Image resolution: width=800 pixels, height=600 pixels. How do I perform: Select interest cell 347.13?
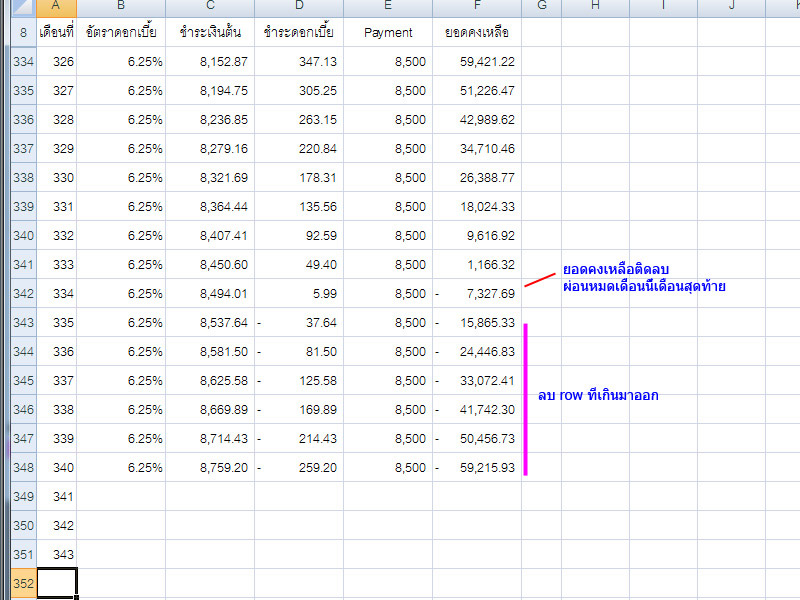click(x=299, y=62)
